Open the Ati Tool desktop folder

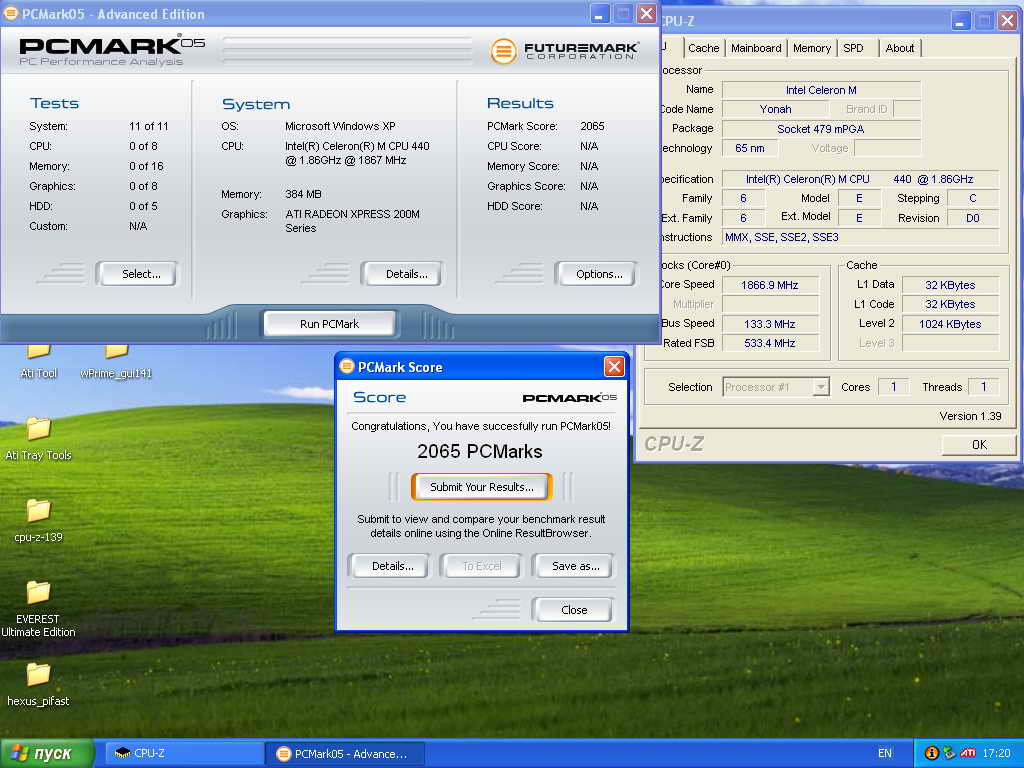[x=39, y=361]
